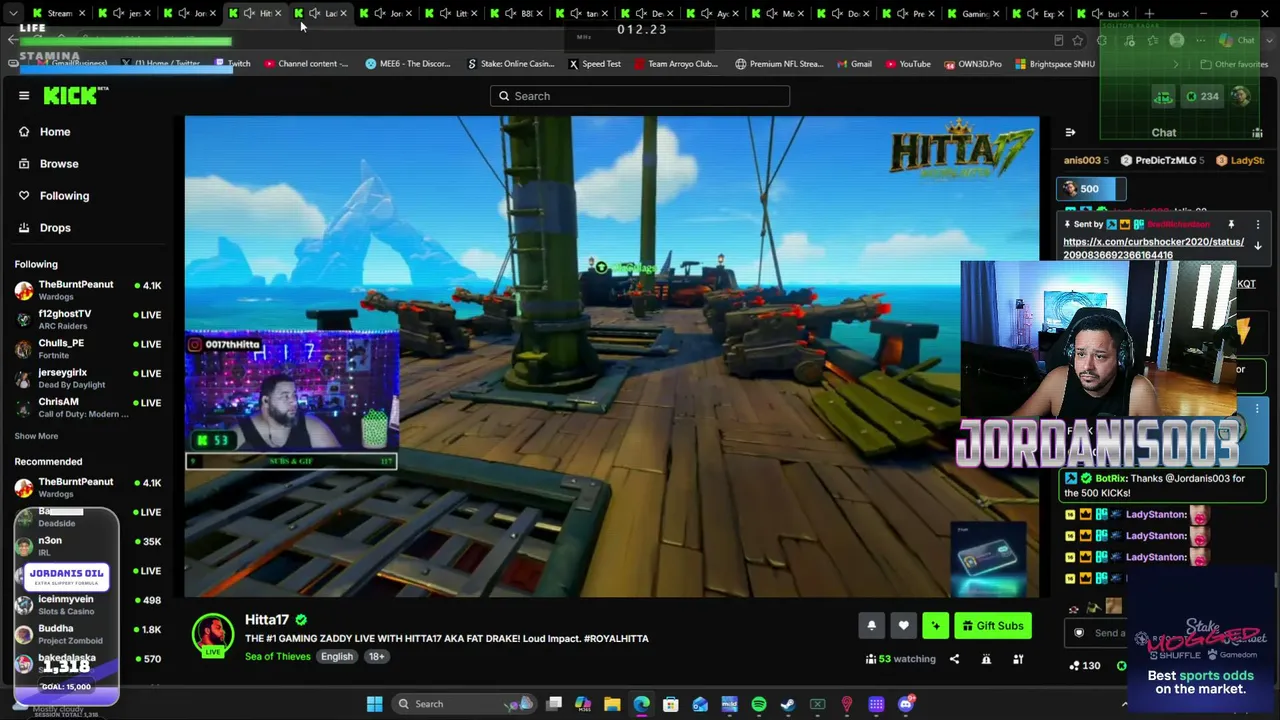Open Buddha recommended channel
The height and width of the screenshot is (720, 1280).
click(x=88, y=634)
